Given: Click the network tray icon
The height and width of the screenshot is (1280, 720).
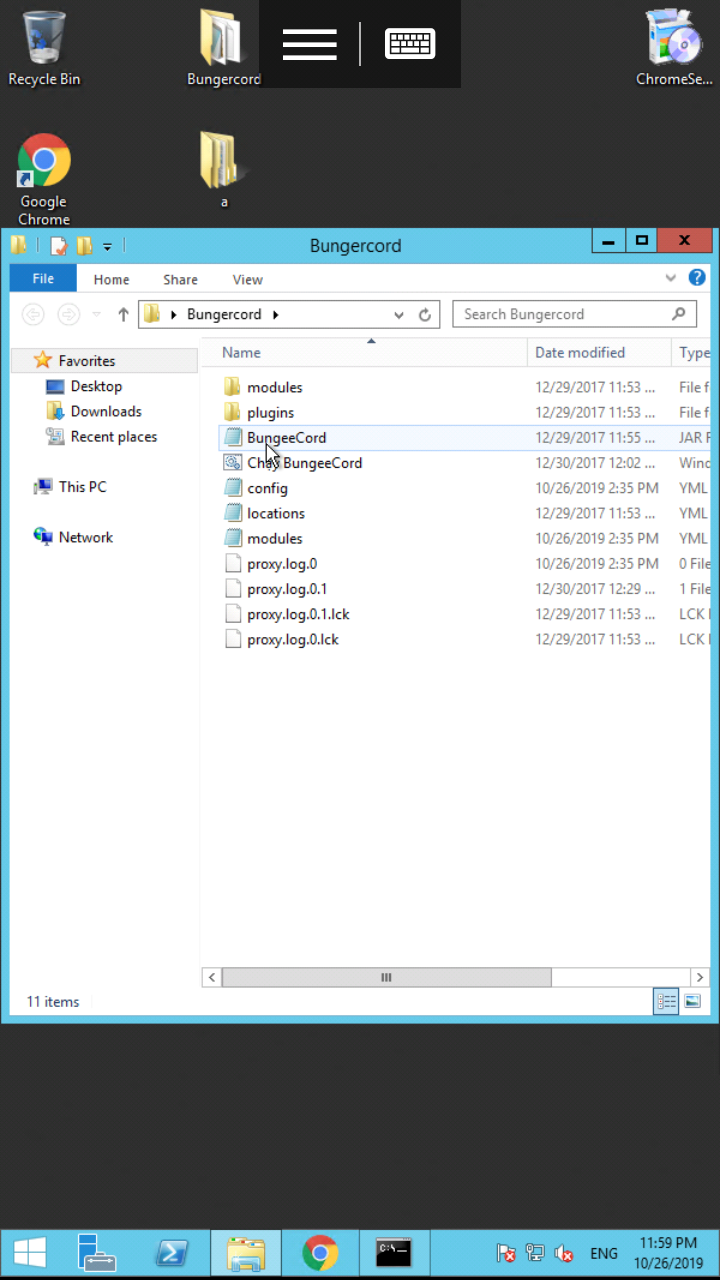Looking at the screenshot, I should (535, 1253).
